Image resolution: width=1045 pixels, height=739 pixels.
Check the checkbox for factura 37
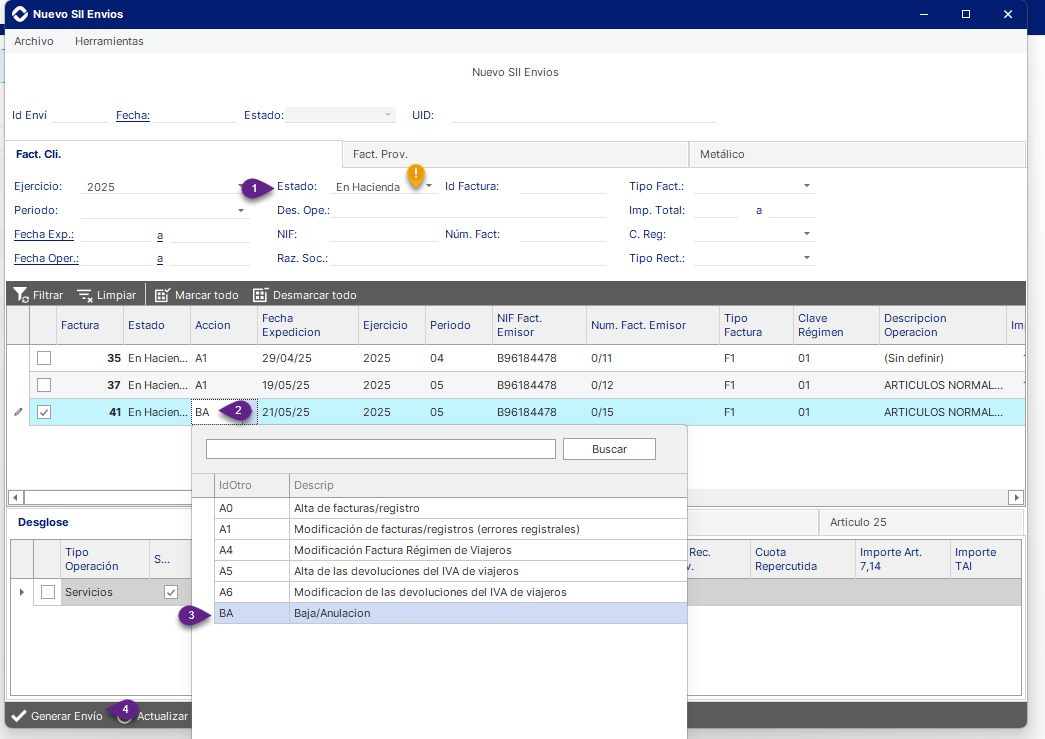coord(44,385)
